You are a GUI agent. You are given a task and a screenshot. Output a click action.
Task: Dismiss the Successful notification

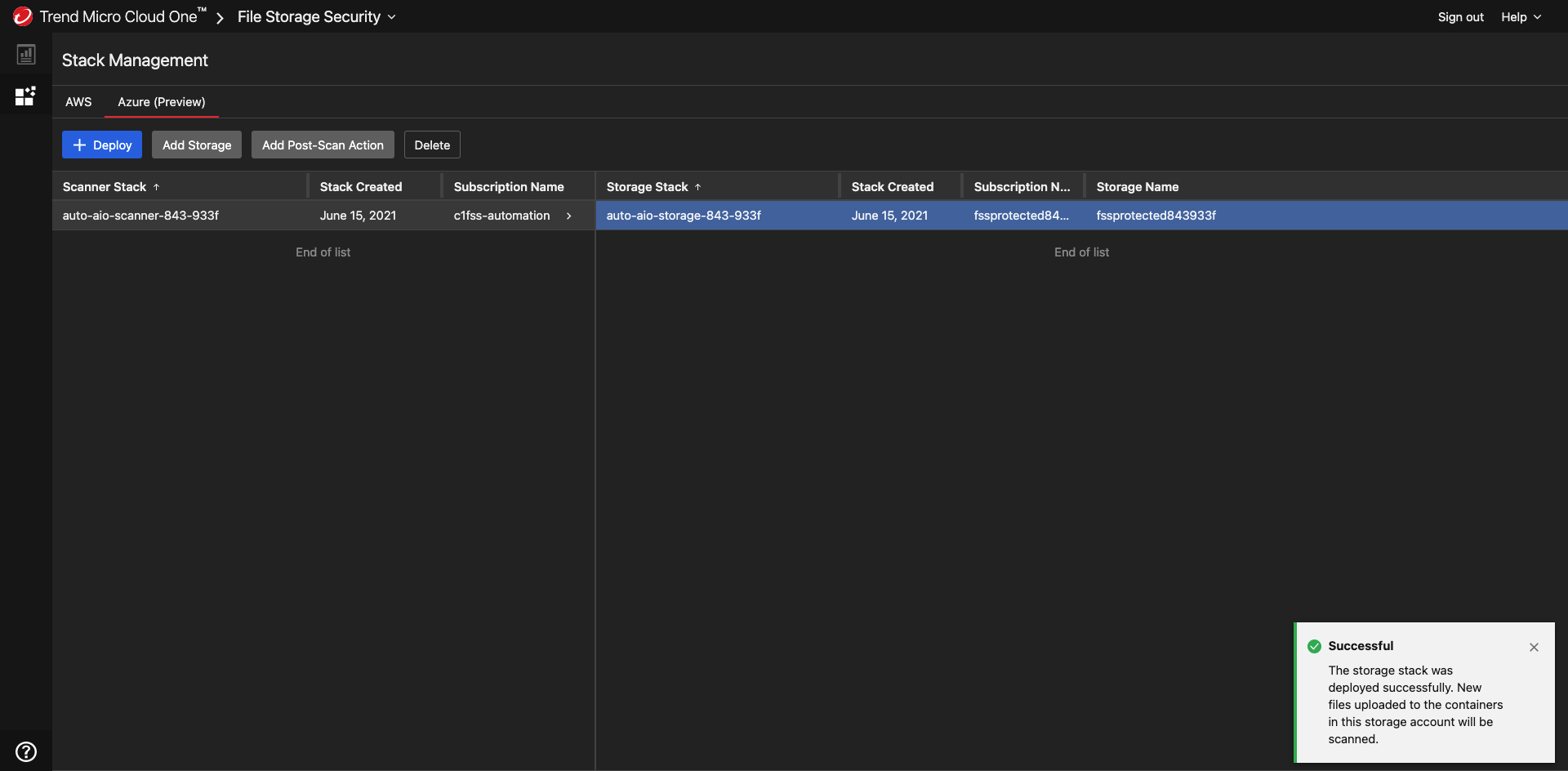pyautogui.click(x=1534, y=647)
